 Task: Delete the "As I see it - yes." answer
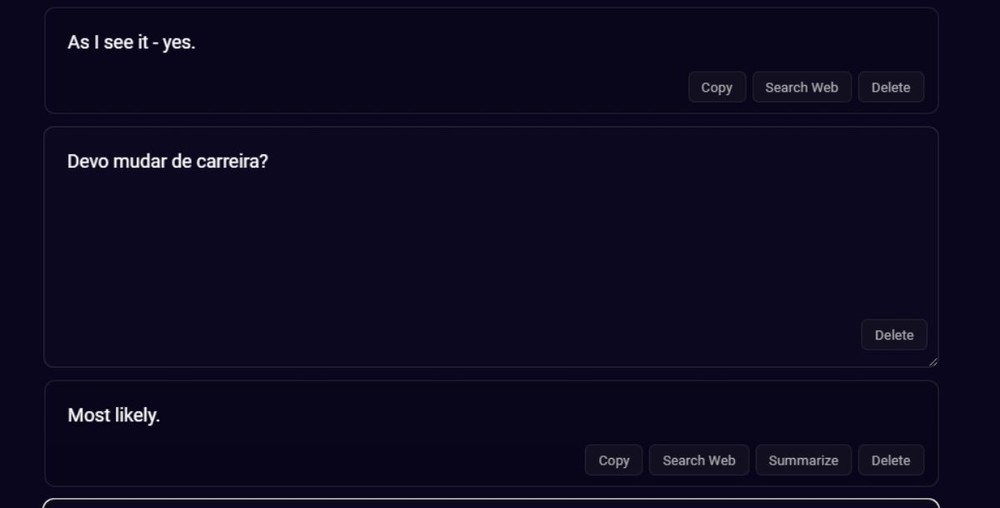pyautogui.click(x=890, y=87)
